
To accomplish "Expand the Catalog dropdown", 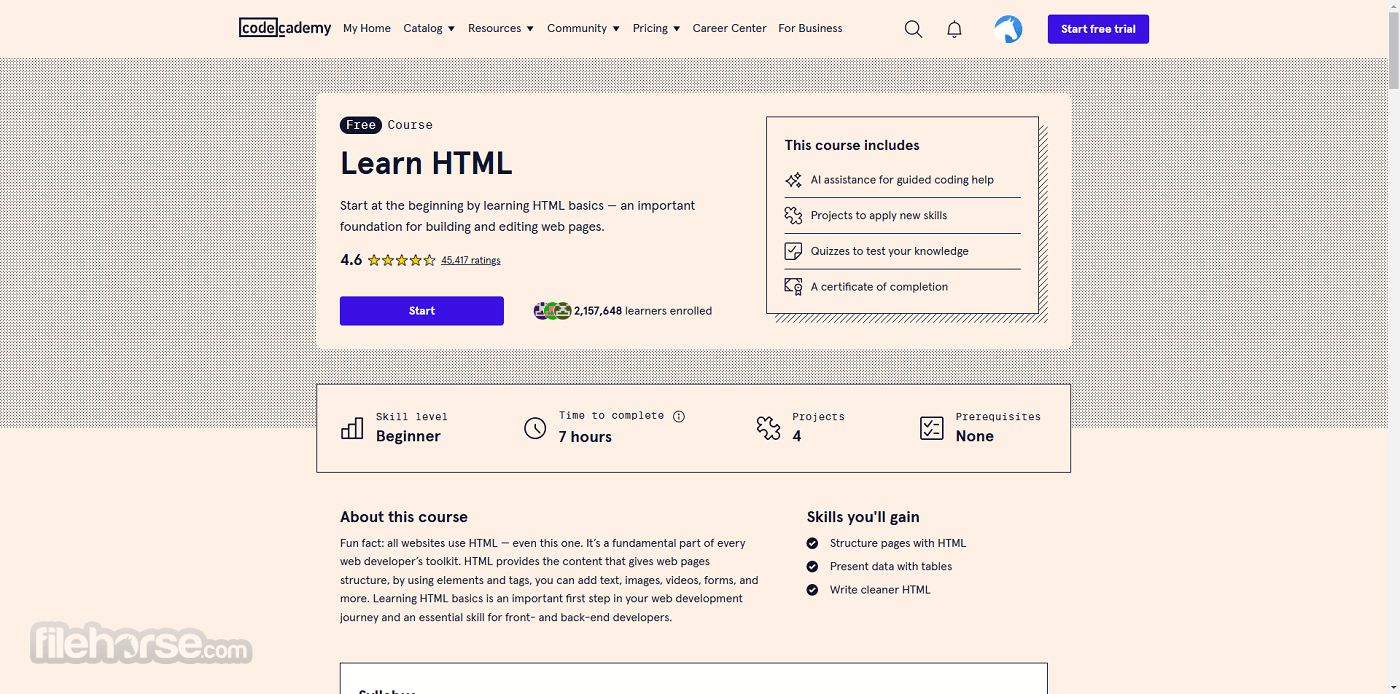I will 429,28.
